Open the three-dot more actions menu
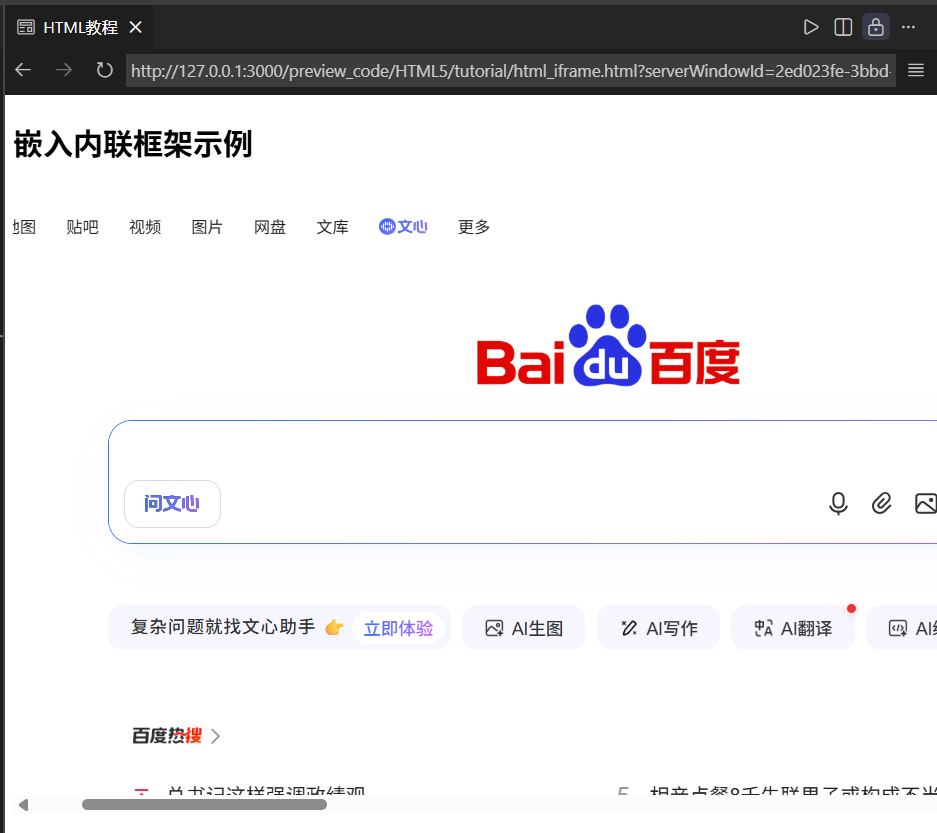Screen dimensions: 937x833 pos(908,27)
